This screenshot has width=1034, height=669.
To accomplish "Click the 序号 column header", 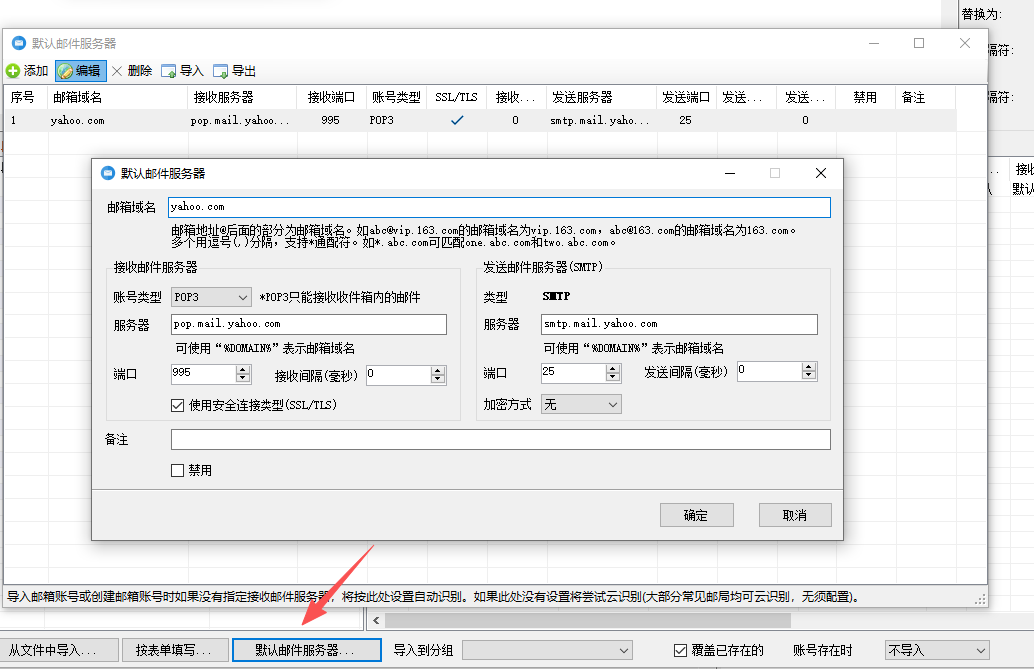I will 26,98.
